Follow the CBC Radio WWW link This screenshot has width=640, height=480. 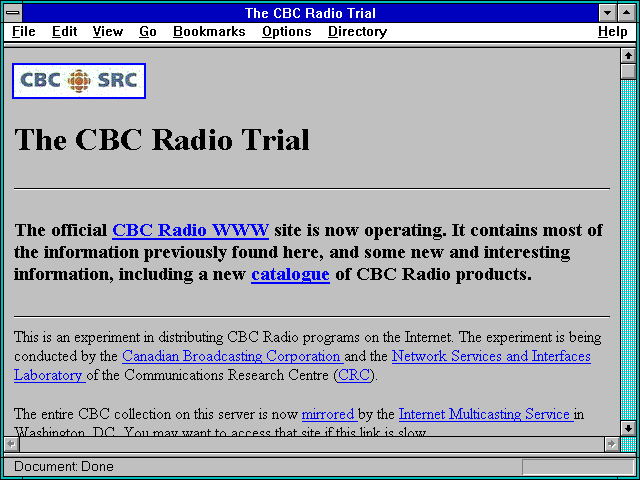(191, 230)
